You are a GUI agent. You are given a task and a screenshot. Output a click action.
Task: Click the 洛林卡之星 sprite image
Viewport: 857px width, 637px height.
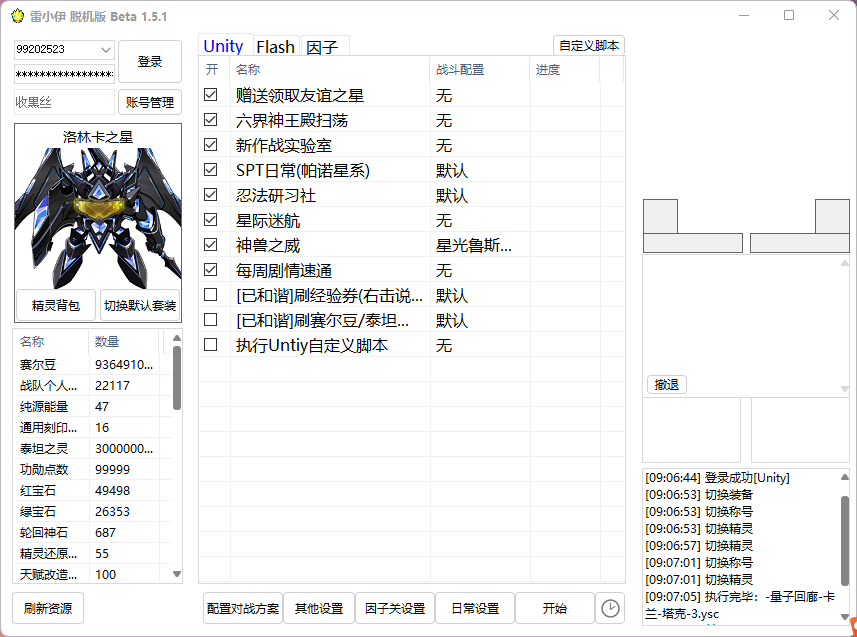(98, 218)
